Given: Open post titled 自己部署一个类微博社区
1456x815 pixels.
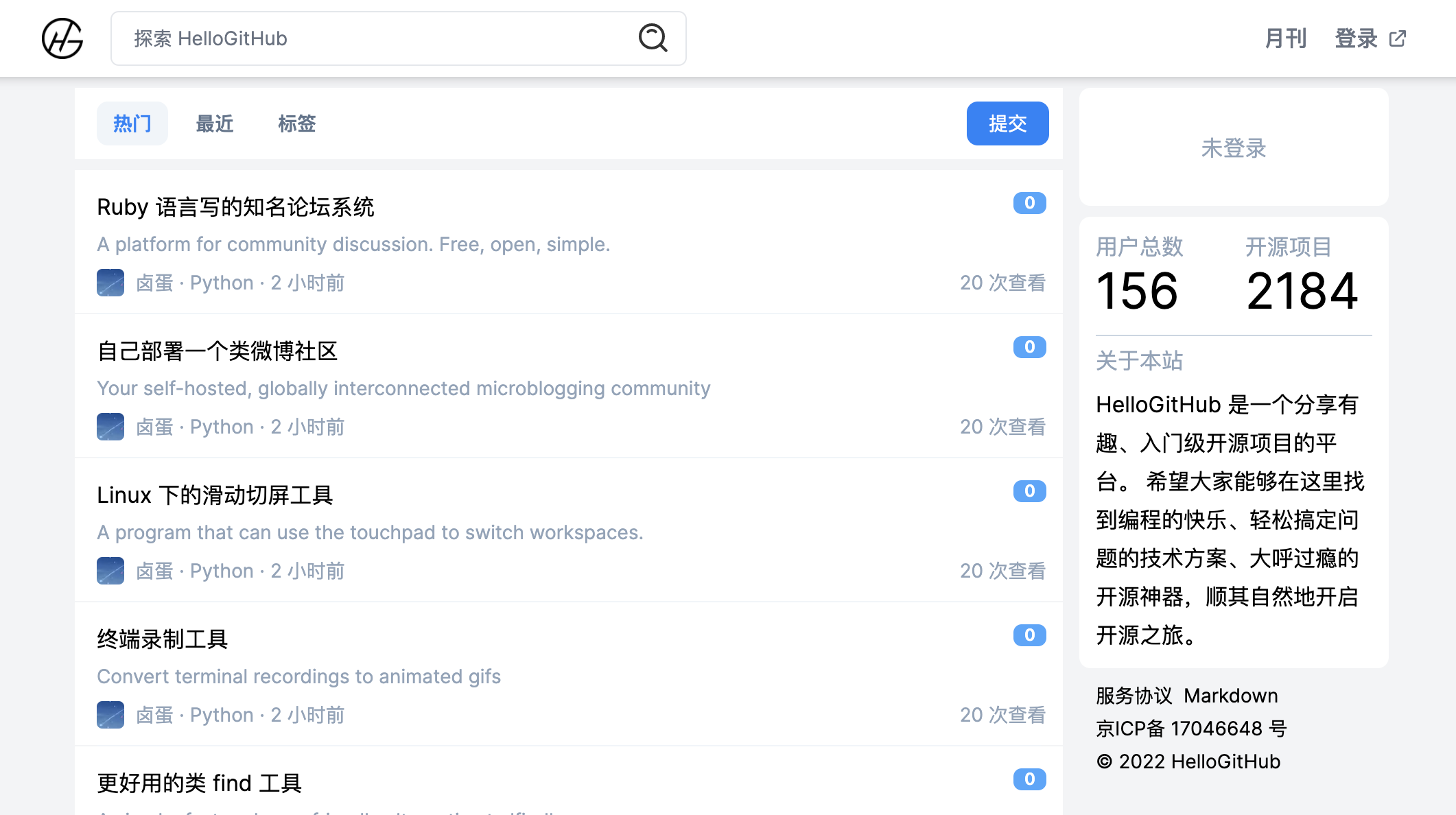Looking at the screenshot, I should (218, 351).
